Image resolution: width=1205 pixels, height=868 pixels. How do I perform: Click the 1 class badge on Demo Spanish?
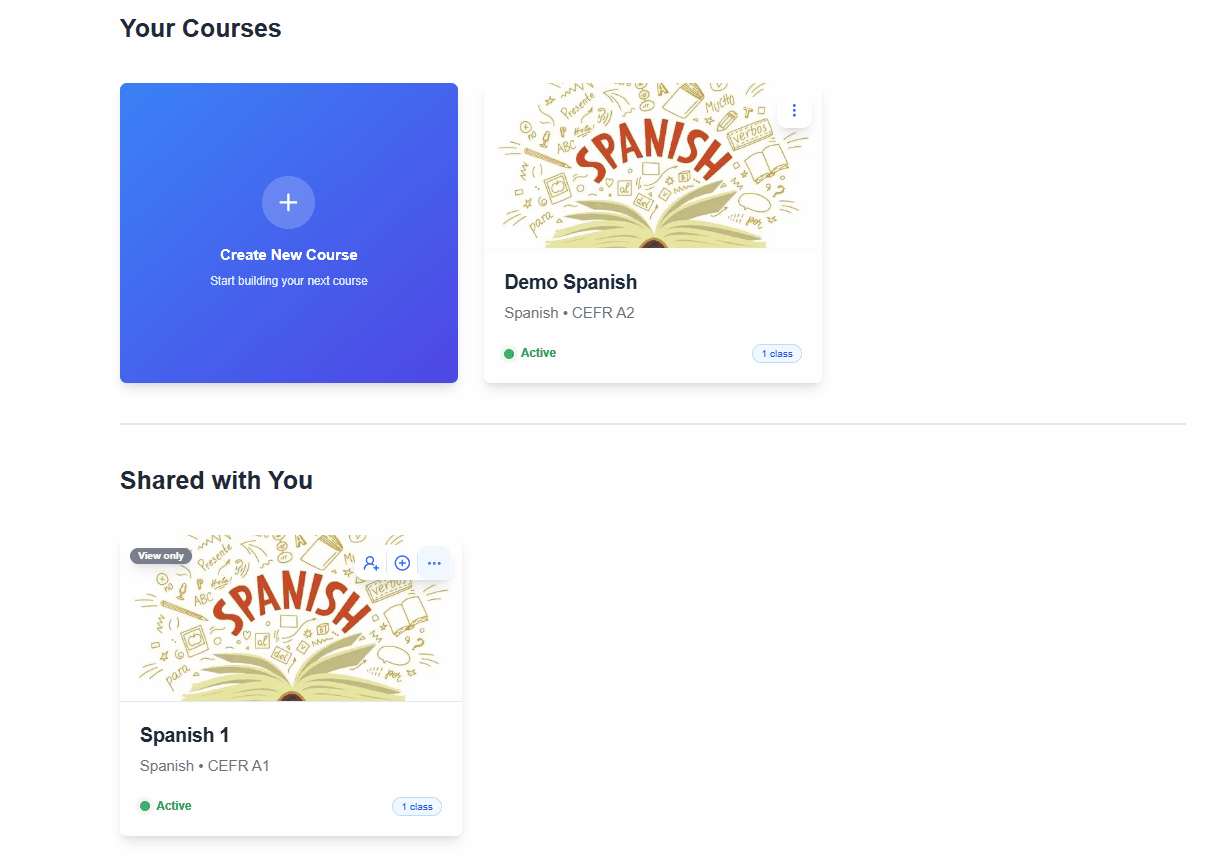777,354
